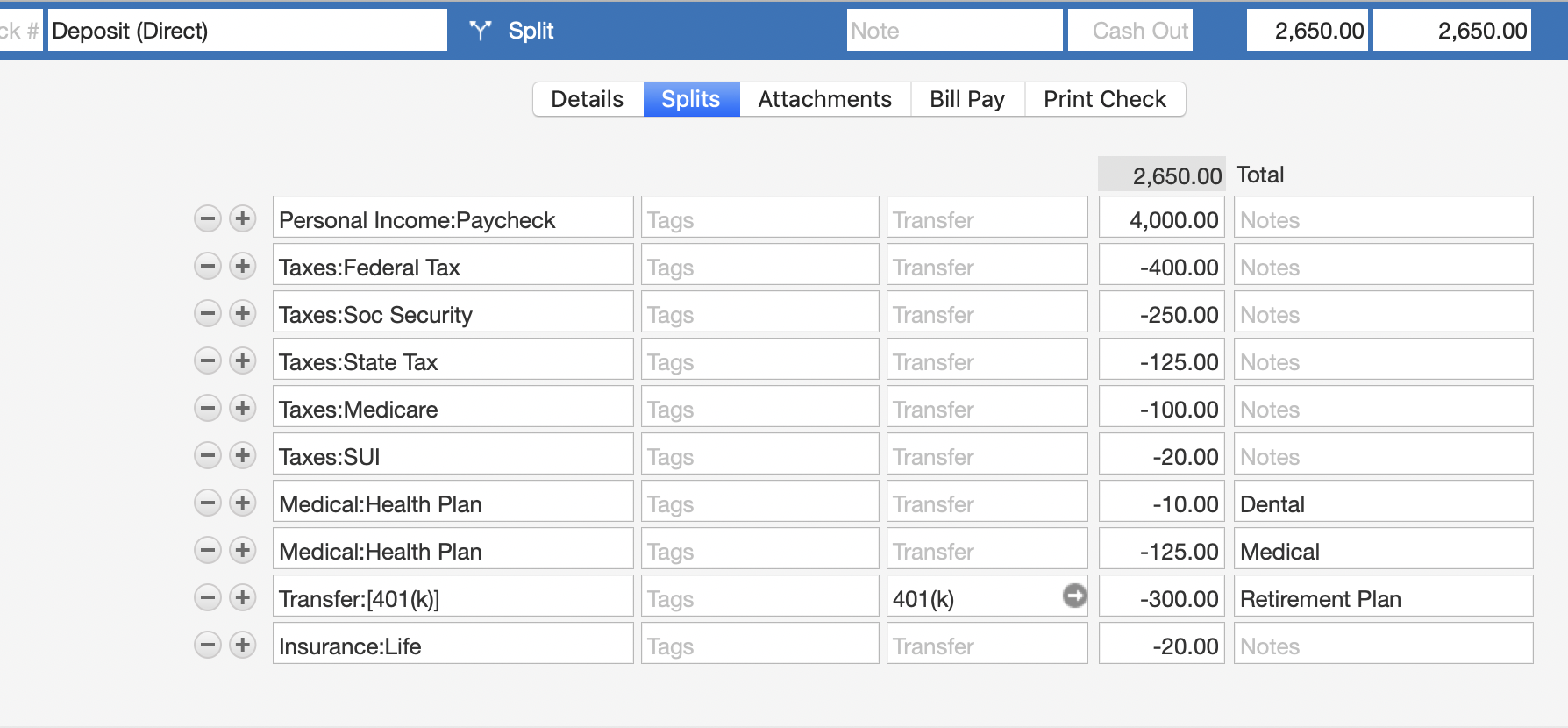
Task: Edit the Insurance:Life category field
Action: point(453,643)
